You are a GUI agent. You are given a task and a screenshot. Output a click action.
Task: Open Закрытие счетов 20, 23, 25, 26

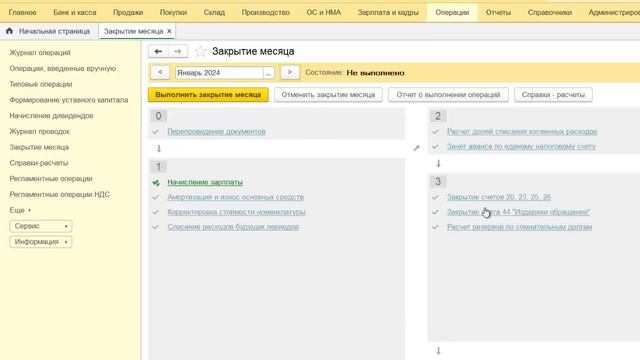tap(499, 197)
